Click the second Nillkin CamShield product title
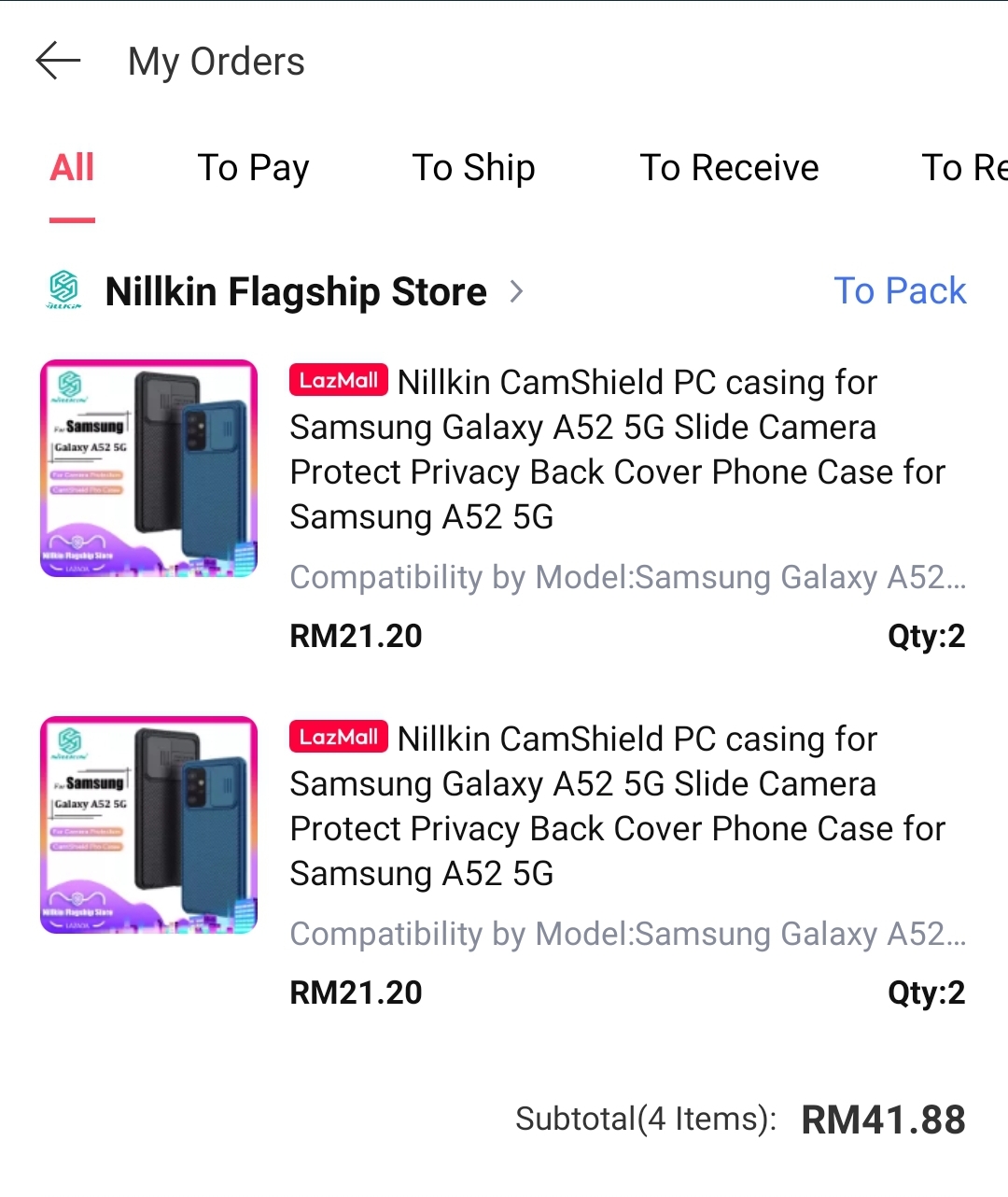 click(x=616, y=807)
